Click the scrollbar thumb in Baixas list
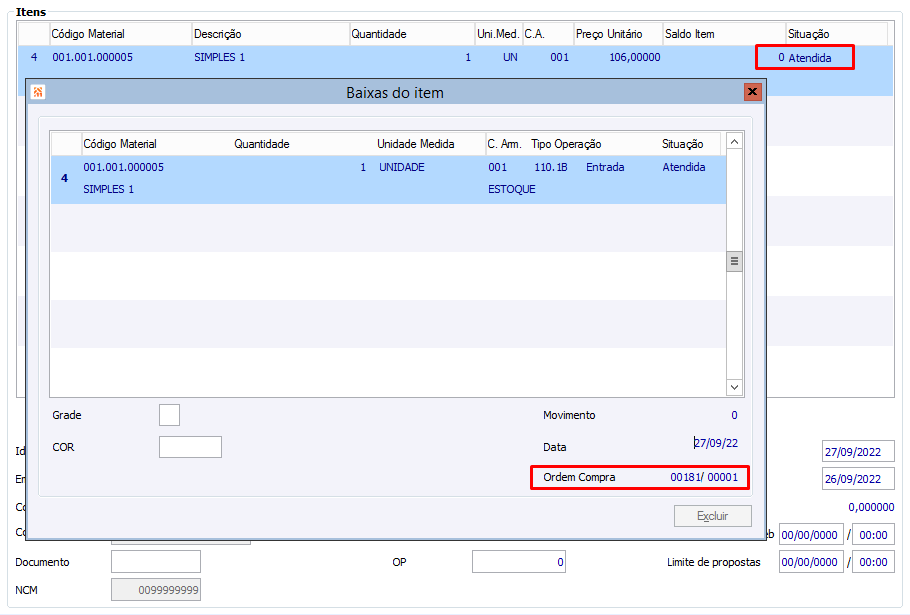910x615 pixels. click(734, 261)
